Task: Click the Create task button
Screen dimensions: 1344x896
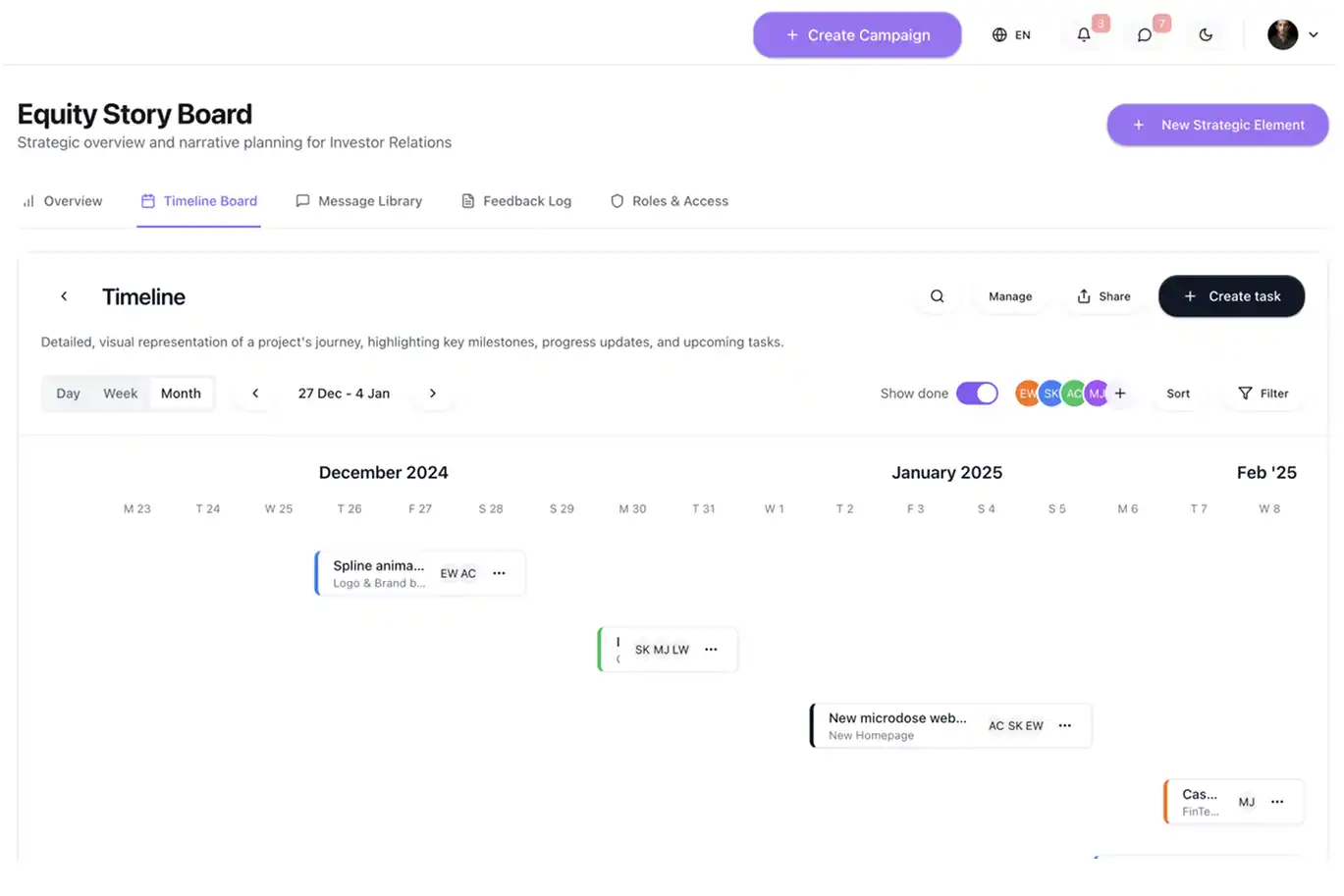Action: click(1231, 296)
